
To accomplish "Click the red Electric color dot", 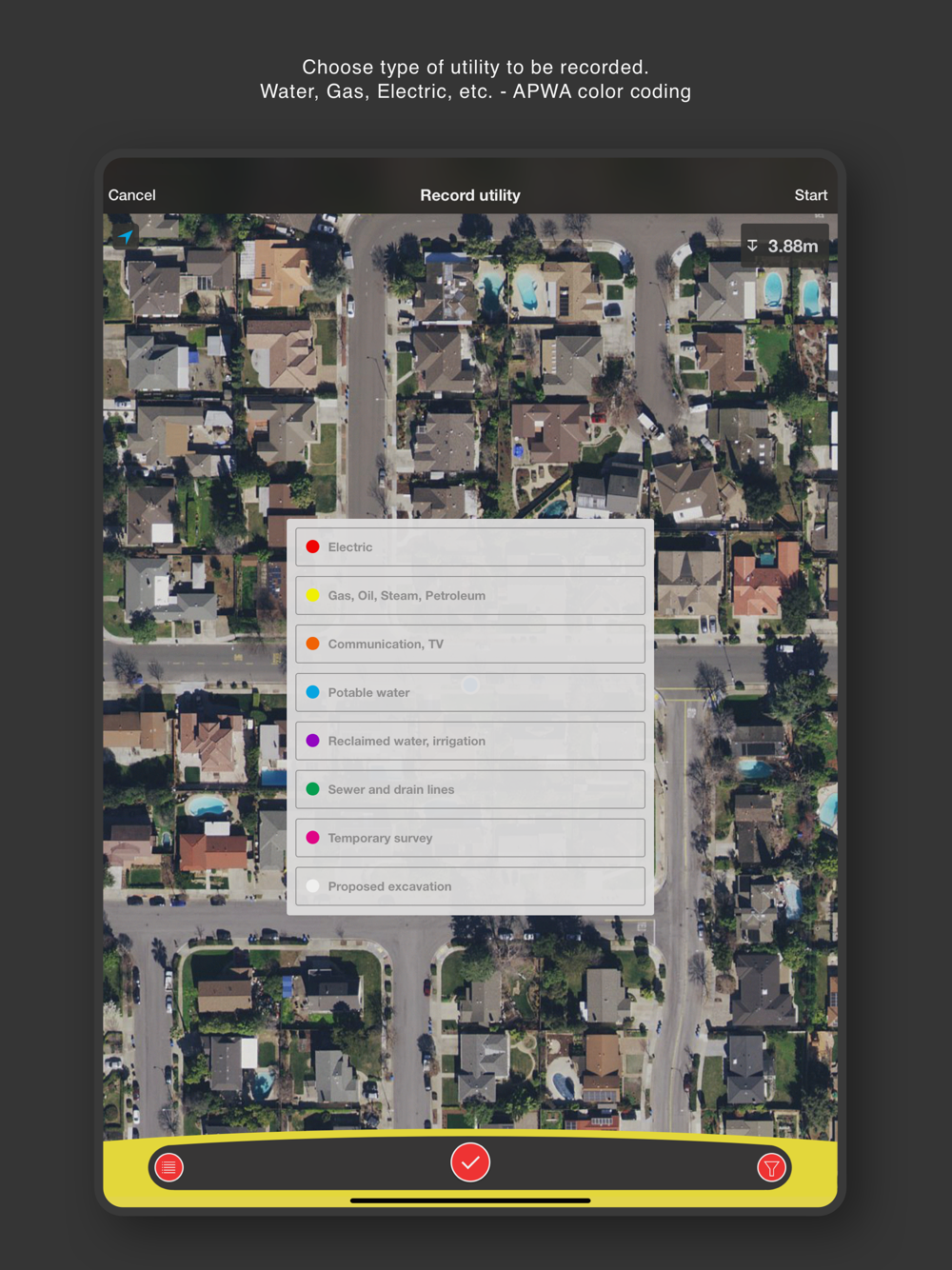I will pos(312,546).
